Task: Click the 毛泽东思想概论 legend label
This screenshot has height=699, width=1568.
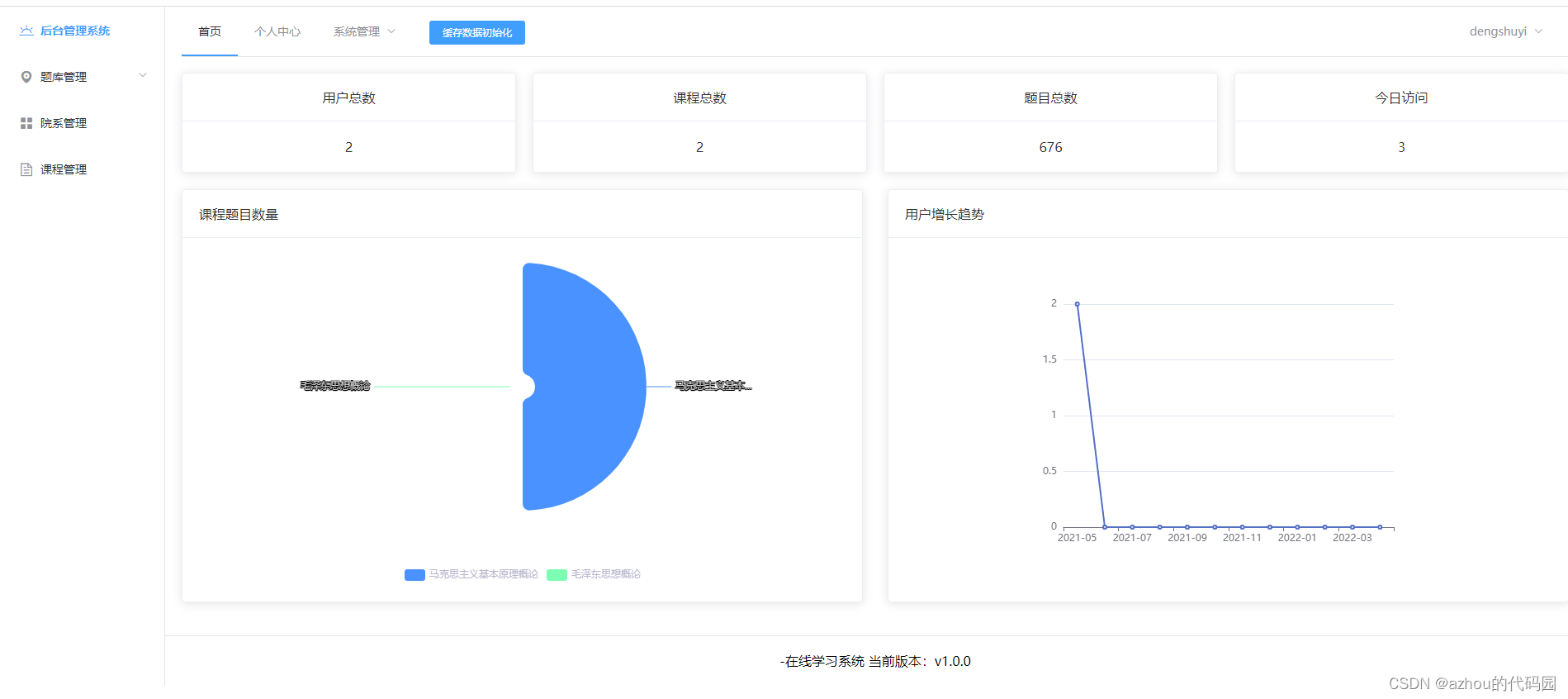Action: pyautogui.click(x=606, y=574)
